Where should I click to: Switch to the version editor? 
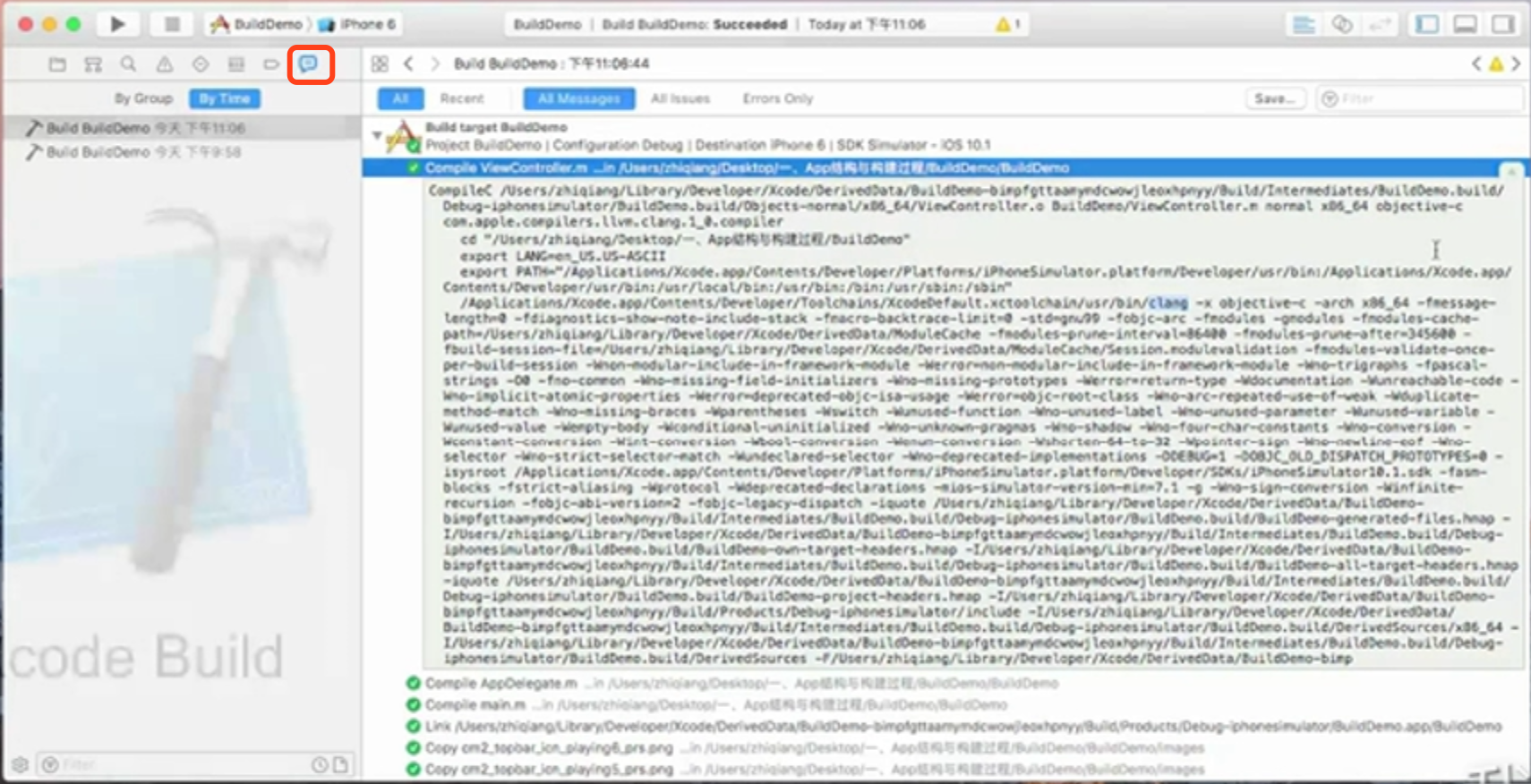coord(1379,24)
